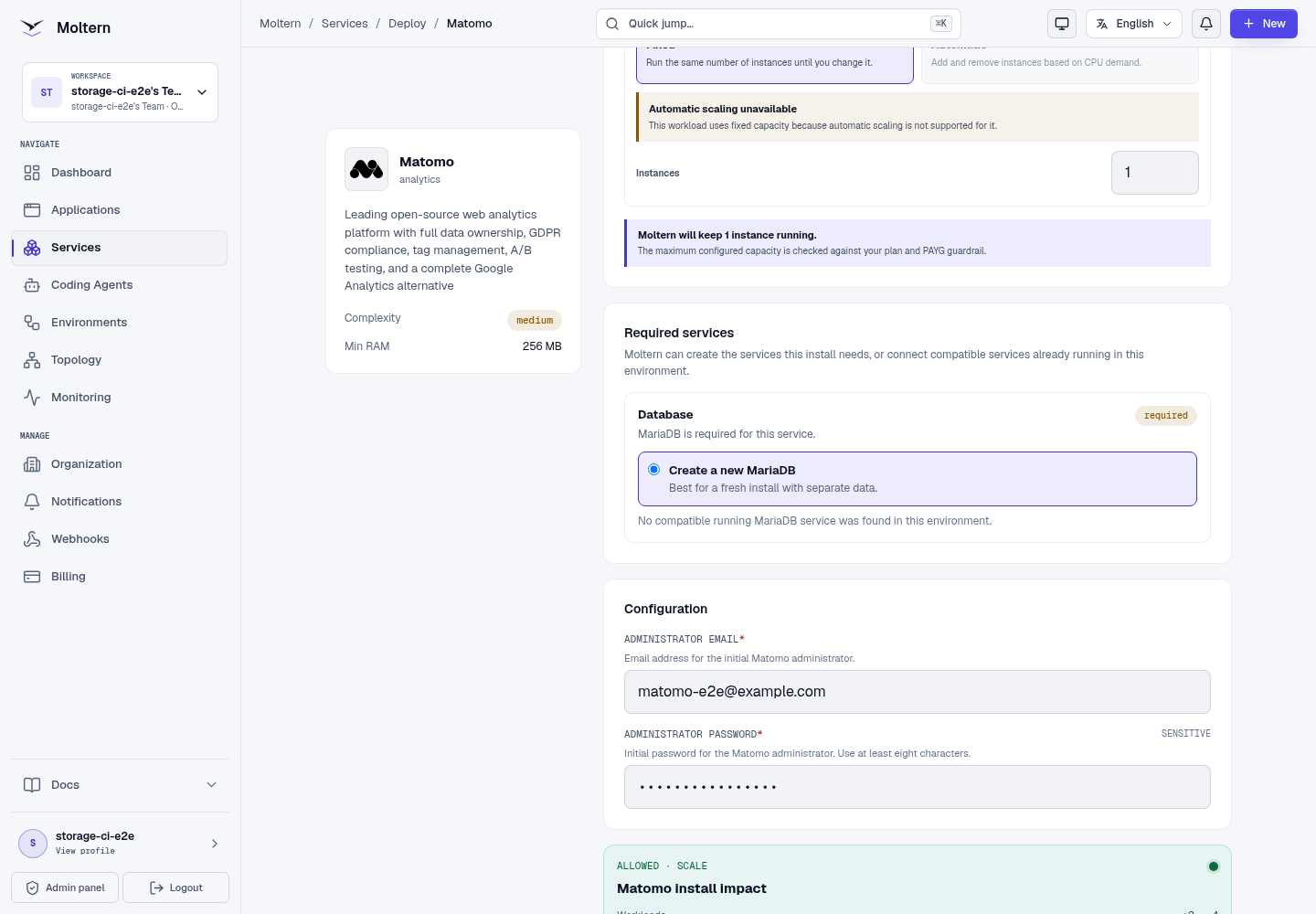1316x914 pixels.
Task: Toggle the display theme monitor icon
Action: click(x=1062, y=24)
